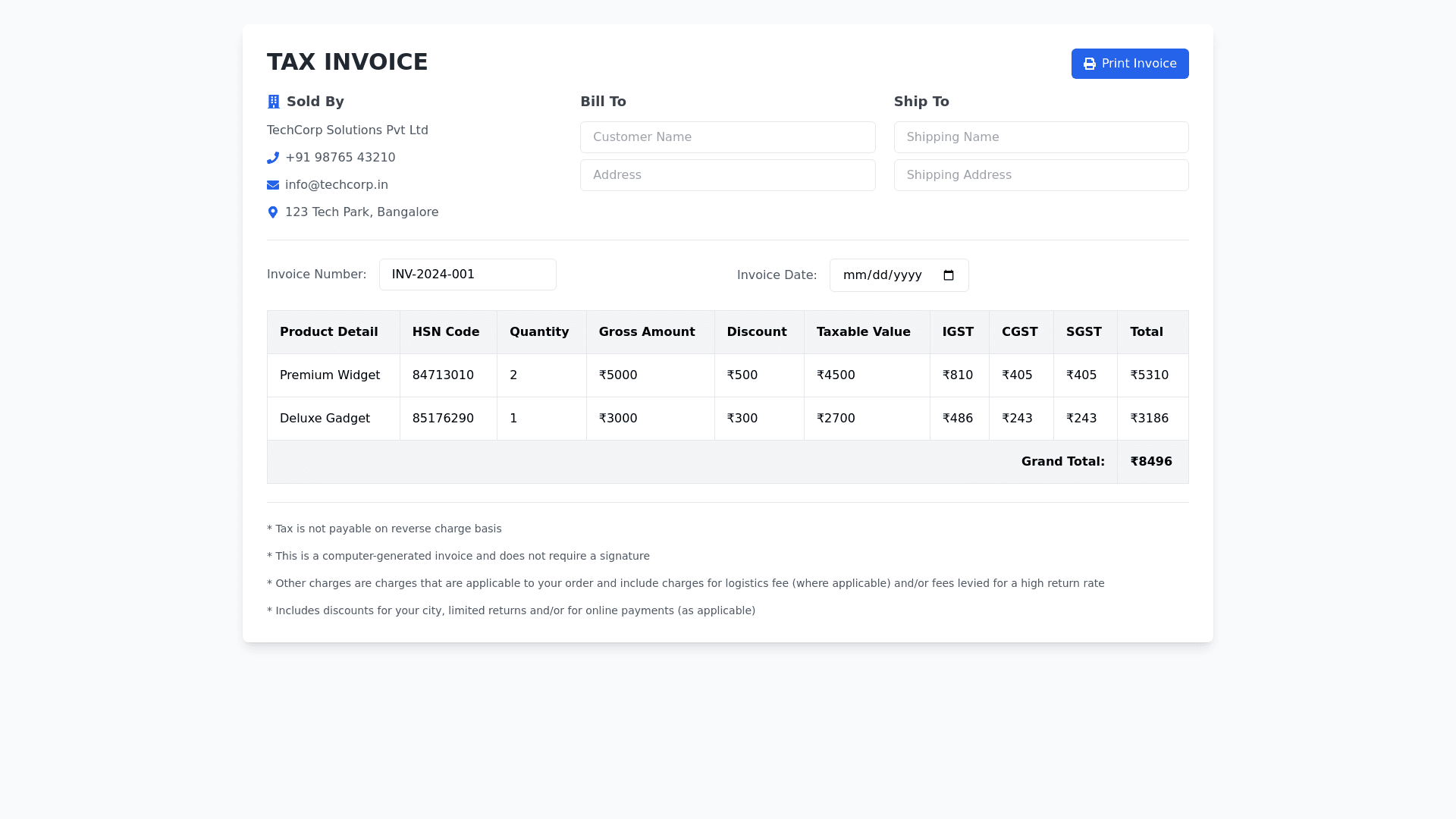Click into the Bill To Address field

[727, 175]
